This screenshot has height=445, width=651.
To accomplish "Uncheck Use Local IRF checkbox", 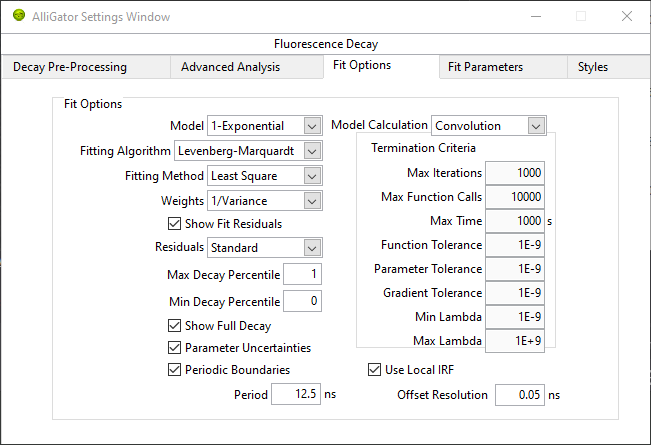I will click(x=374, y=369).
